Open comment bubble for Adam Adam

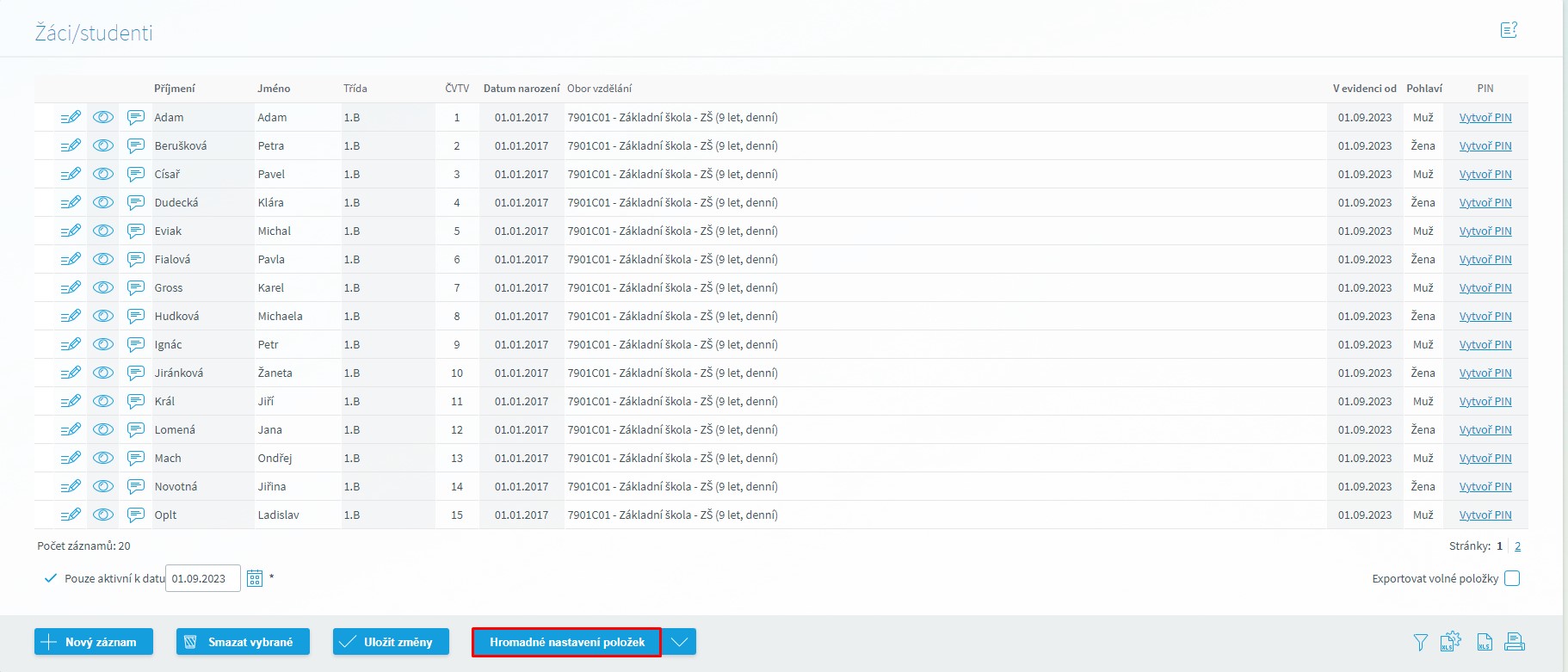136,117
